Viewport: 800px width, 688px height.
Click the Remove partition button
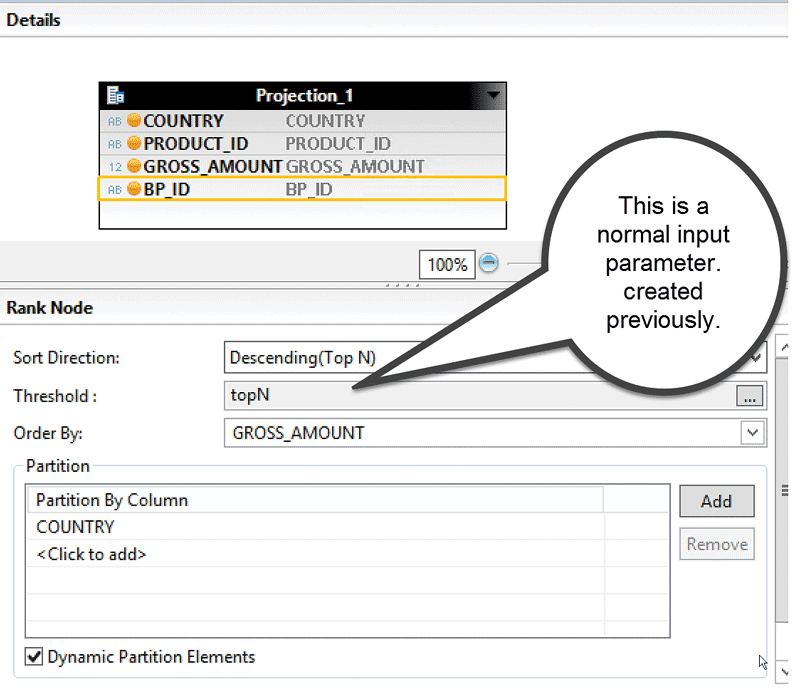tap(716, 544)
